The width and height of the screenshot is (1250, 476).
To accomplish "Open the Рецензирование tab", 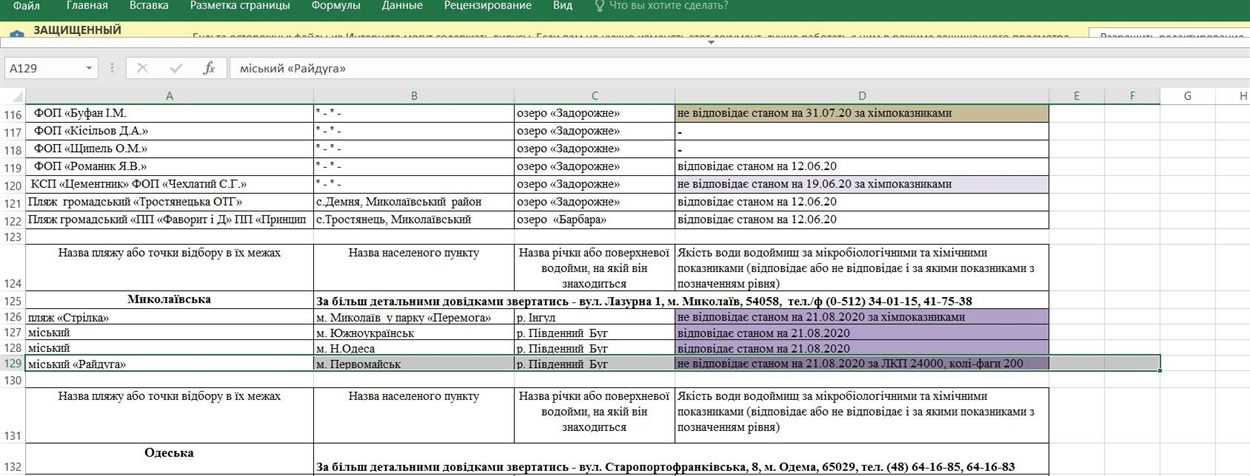I will click(490, 6).
